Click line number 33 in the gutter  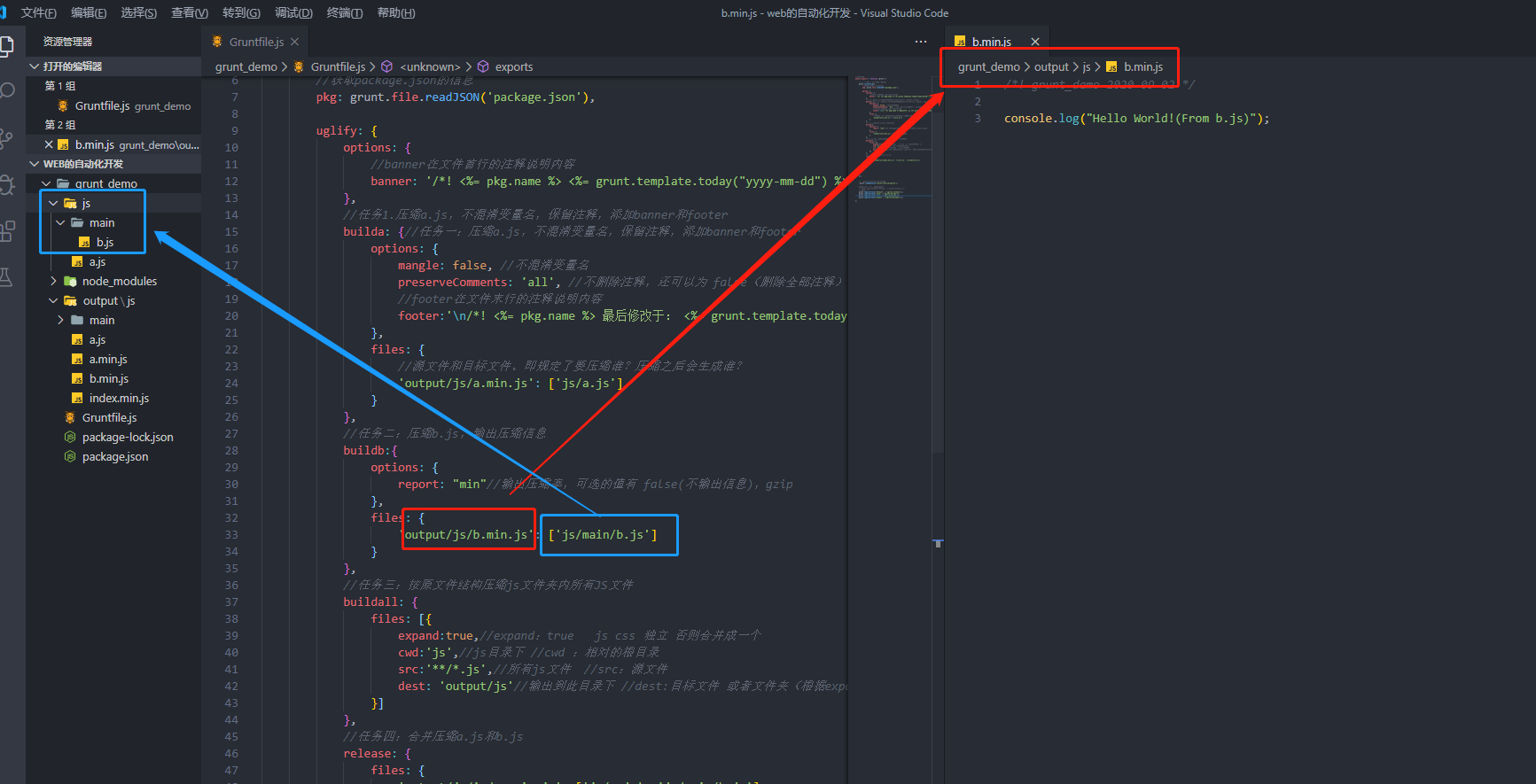coord(231,534)
